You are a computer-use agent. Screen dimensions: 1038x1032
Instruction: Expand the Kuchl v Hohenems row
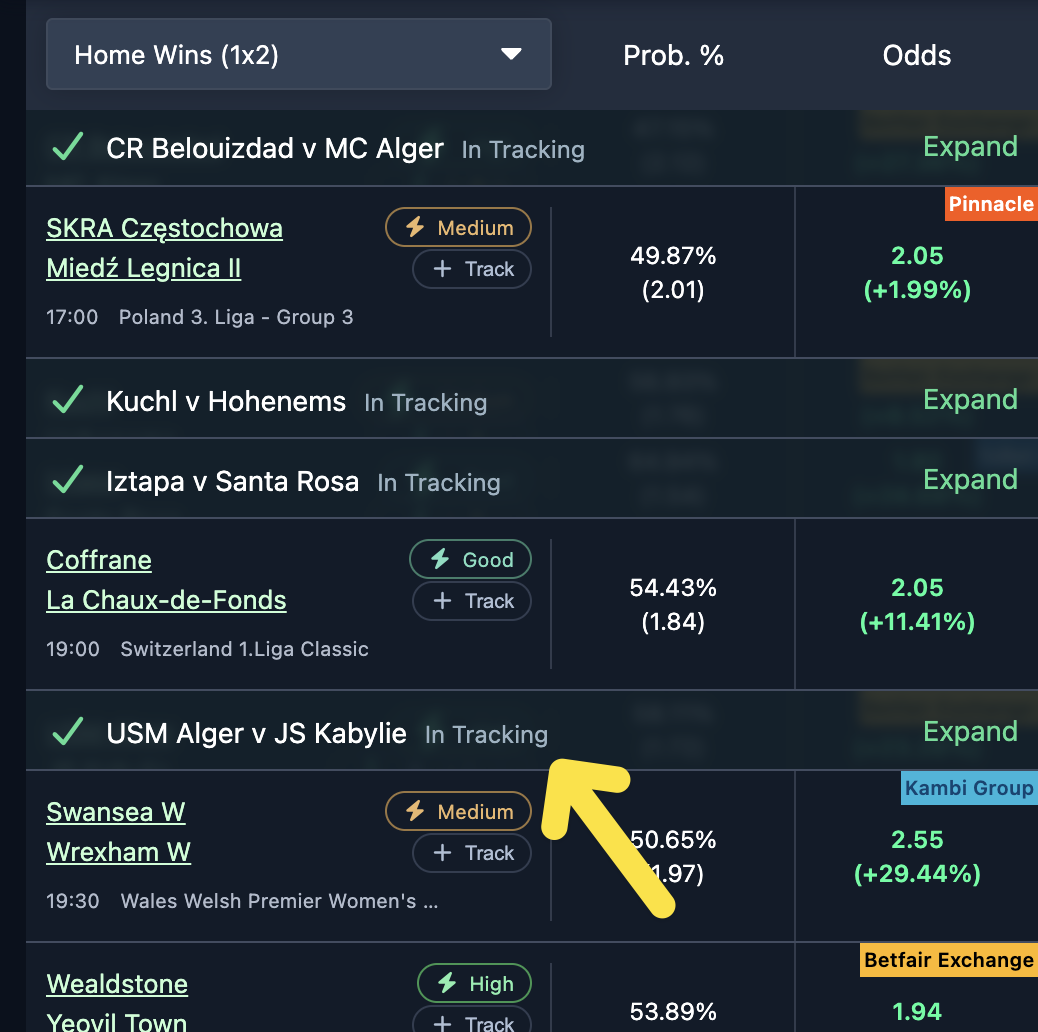click(x=969, y=400)
